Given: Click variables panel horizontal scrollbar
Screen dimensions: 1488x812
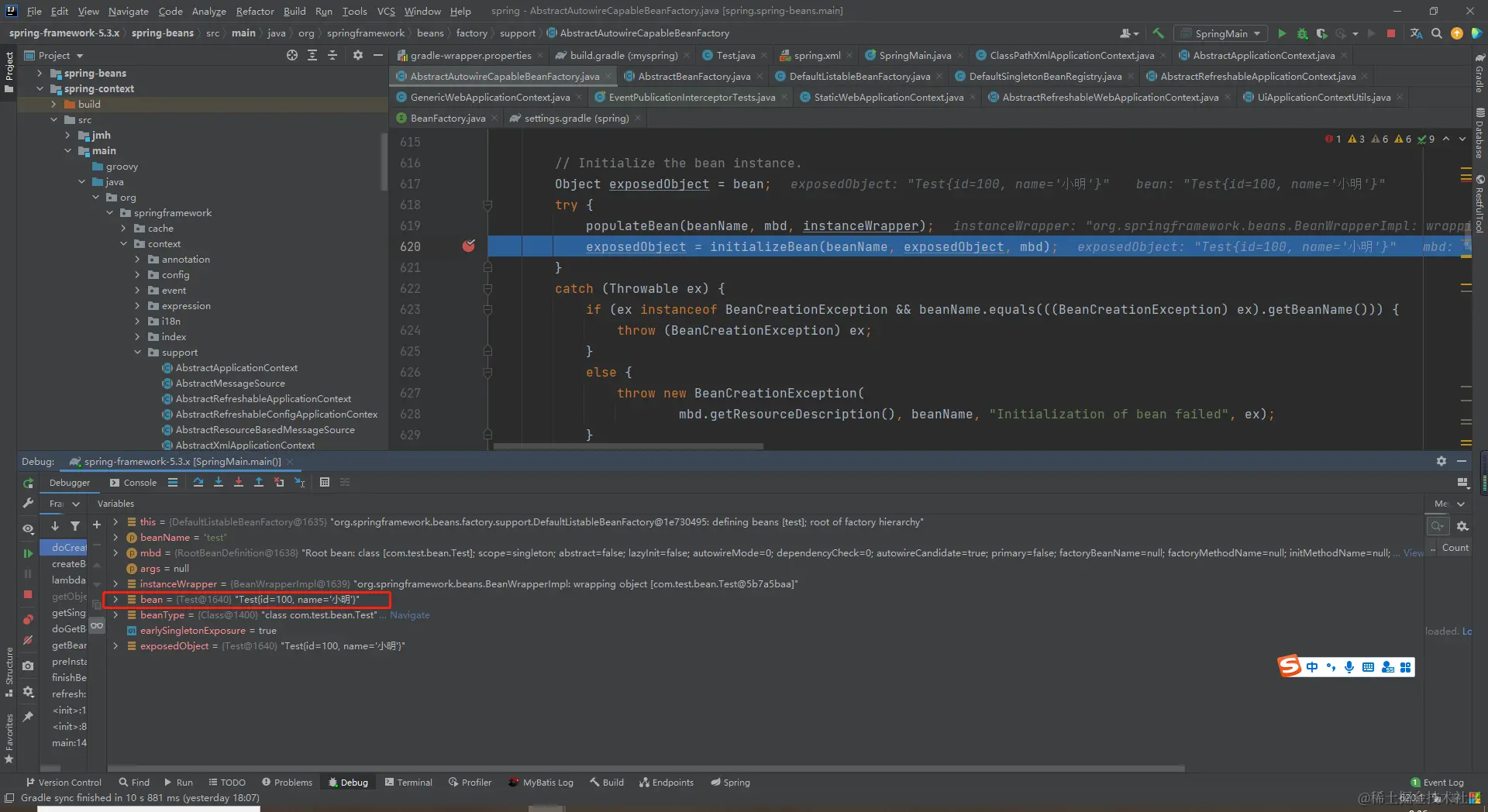Looking at the screenshot, I should click(646, 769).
